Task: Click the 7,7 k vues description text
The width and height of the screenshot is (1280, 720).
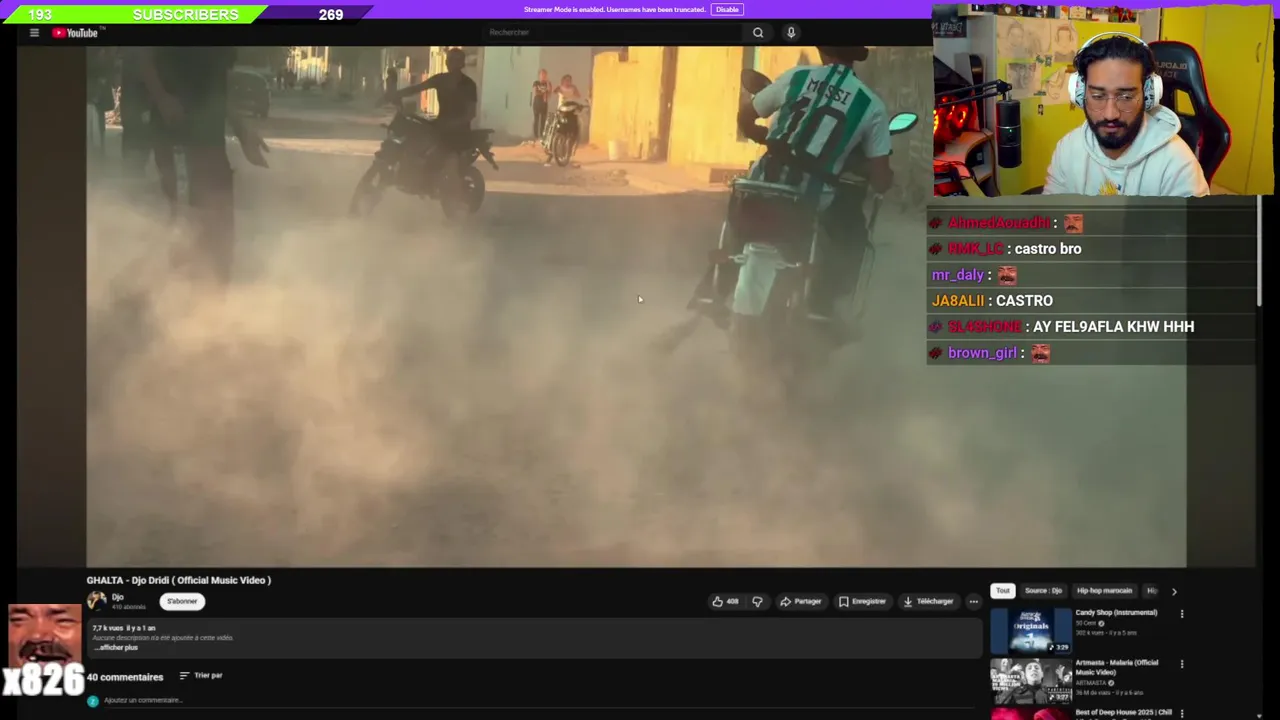Action: [124, 628]
